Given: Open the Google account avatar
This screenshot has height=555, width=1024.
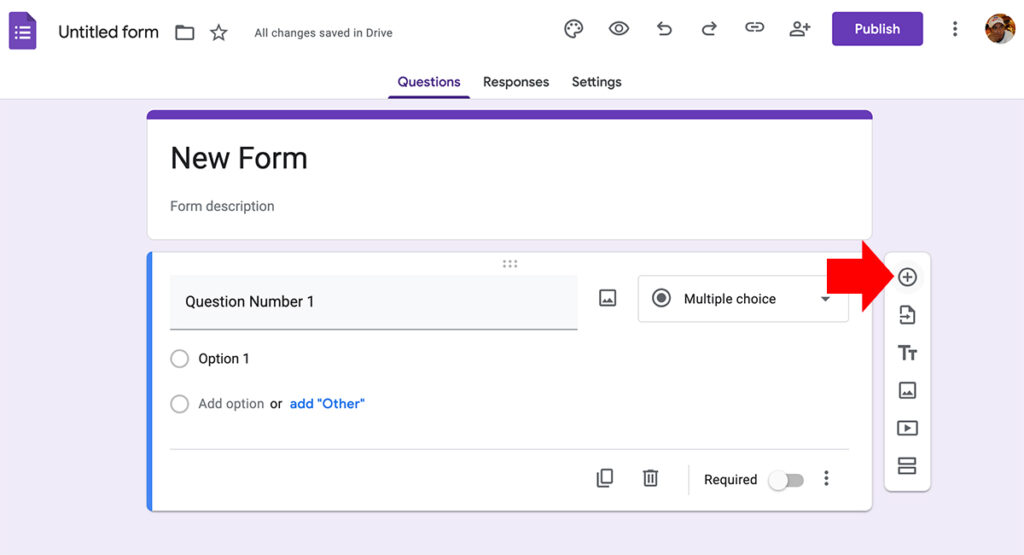Looking at the screenshot, I should point(1000,29).
